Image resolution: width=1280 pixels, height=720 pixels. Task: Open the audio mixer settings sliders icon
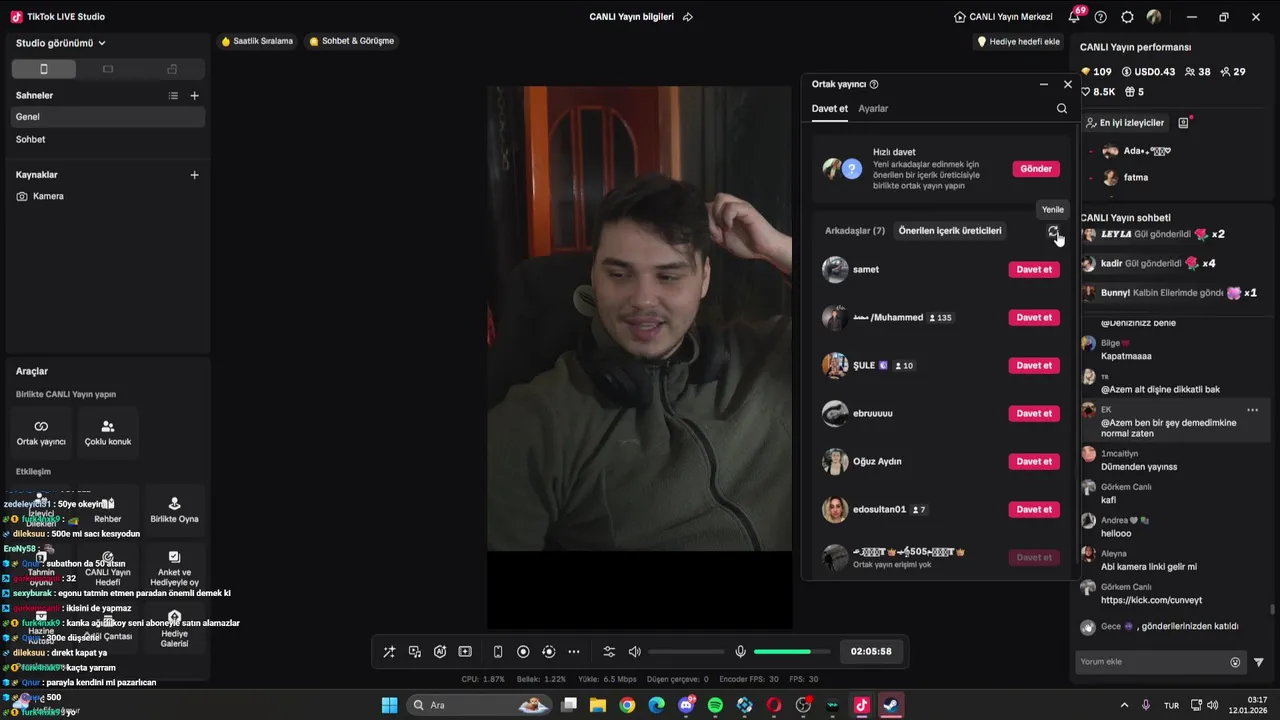(609, 652)
